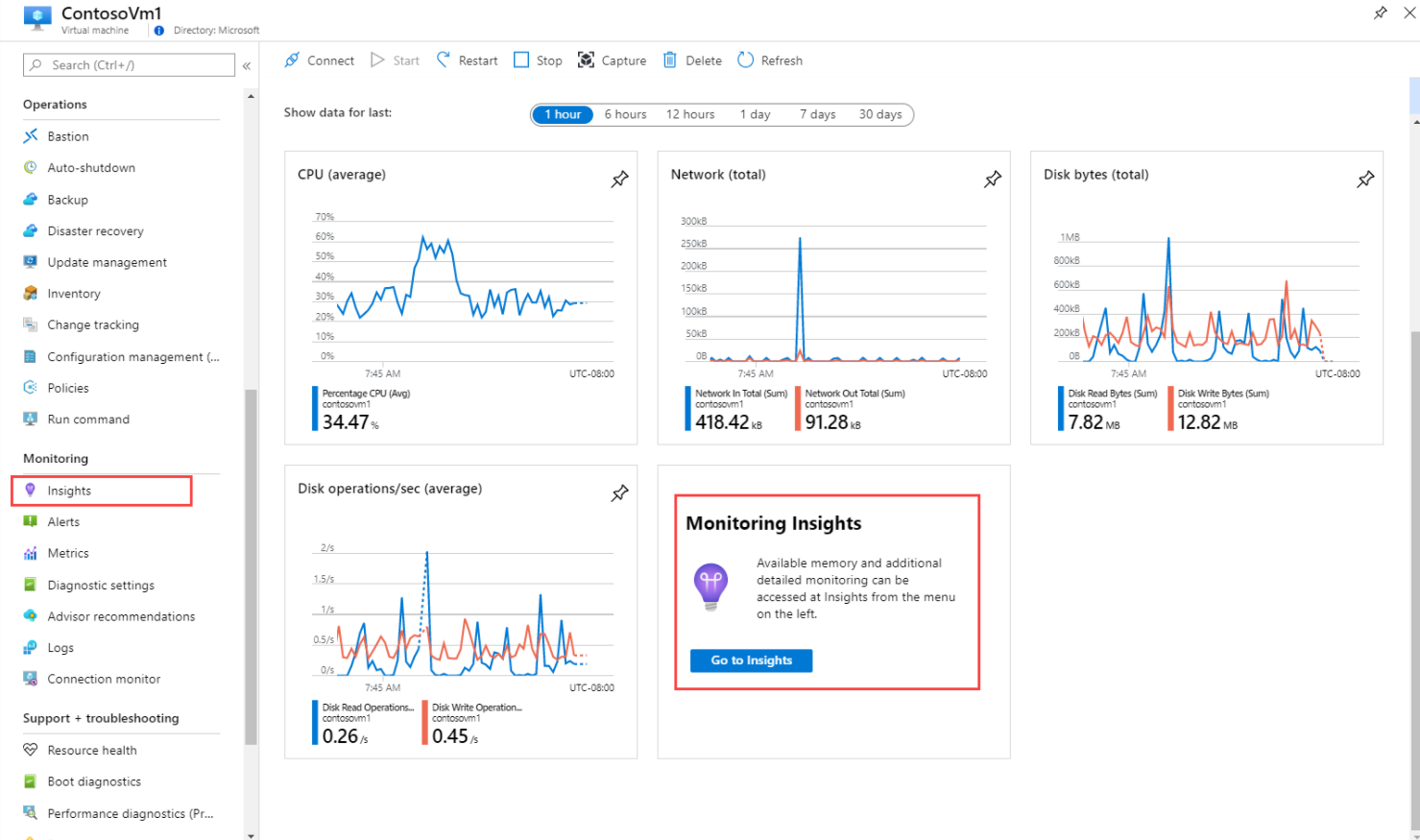This screenshot has height=840, width=1420.
Task: Select the 7 days time range
Action: [x=818, y=114]
